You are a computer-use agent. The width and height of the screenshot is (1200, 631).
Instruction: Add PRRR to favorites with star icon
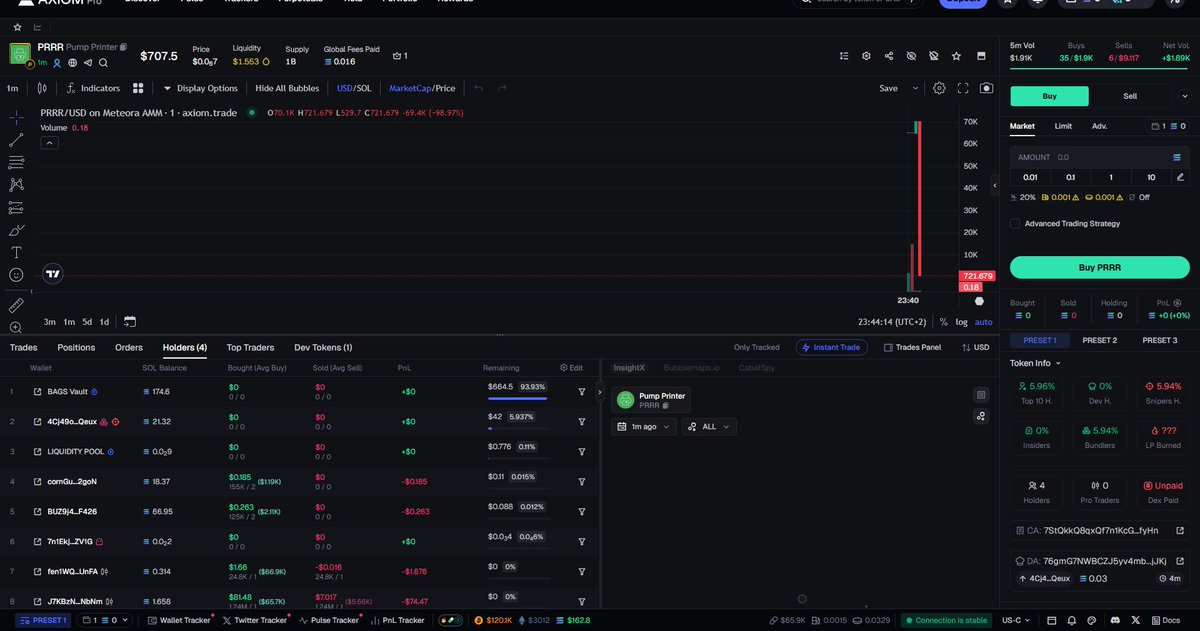pos(957,56)
